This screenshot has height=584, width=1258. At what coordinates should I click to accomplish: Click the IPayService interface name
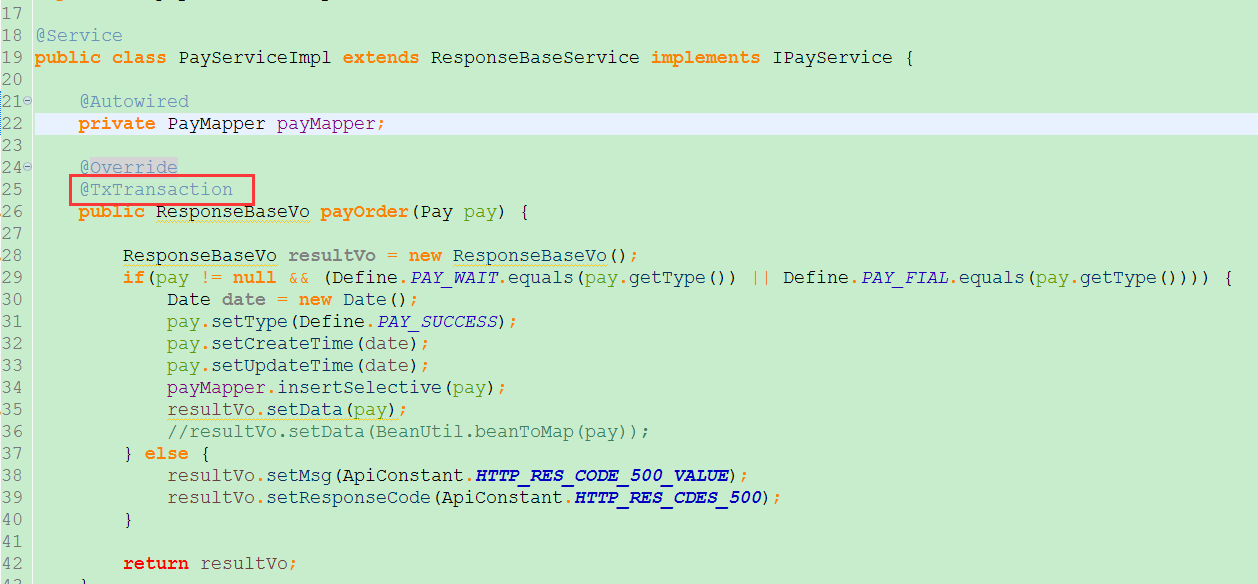point(832,57)
